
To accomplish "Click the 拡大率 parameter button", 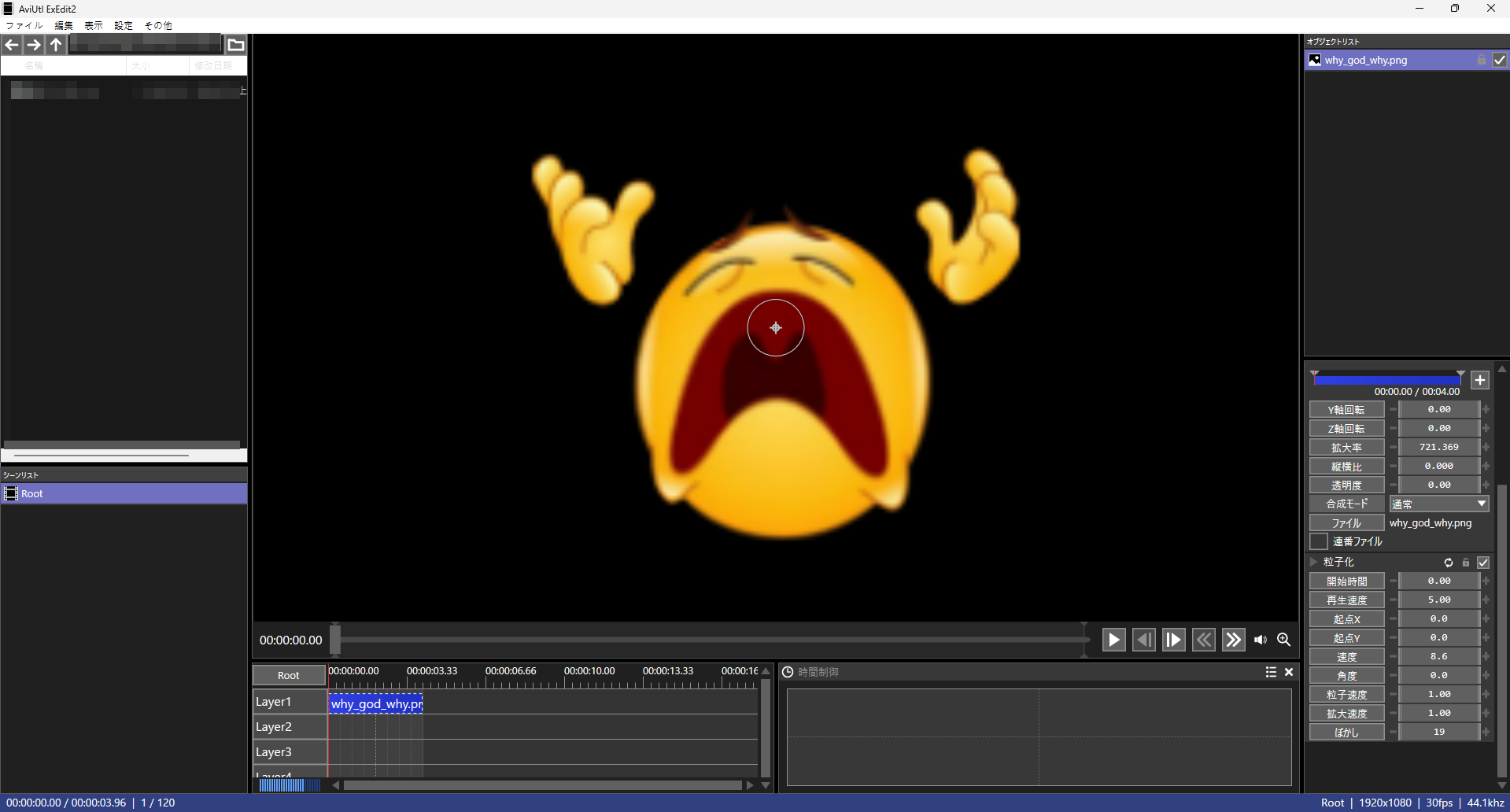I will coord(1346,448).
